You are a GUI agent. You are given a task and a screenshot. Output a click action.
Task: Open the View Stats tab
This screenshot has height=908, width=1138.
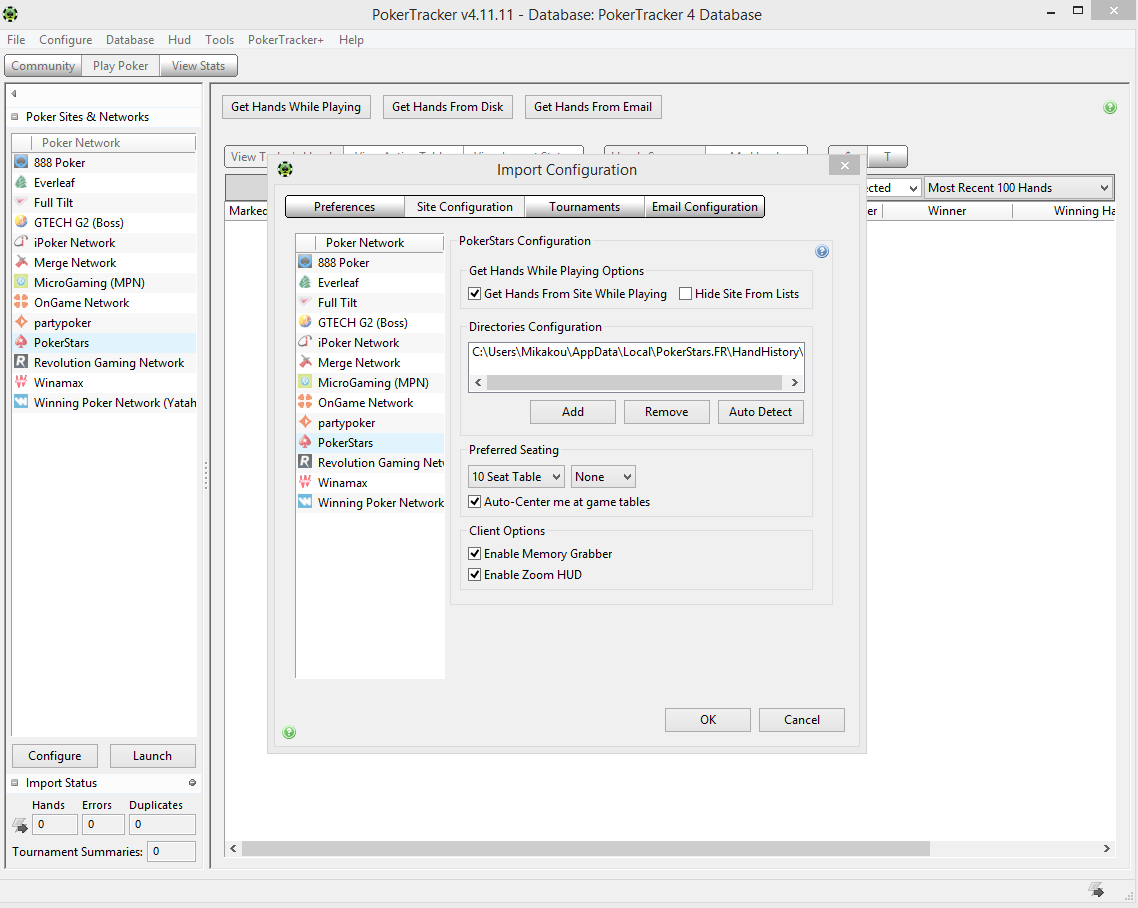[x=198, y=66]
